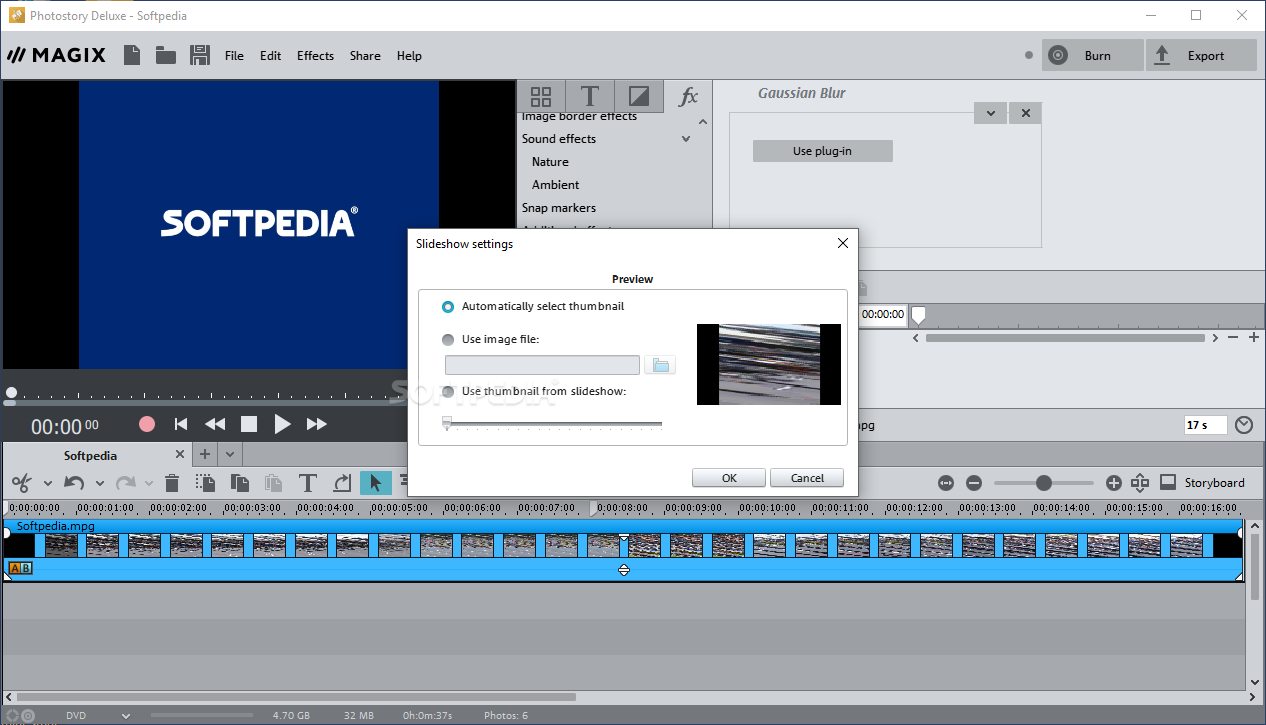
Task: Zoom in the timeline with plus icon
Action: coord(1114,483)
